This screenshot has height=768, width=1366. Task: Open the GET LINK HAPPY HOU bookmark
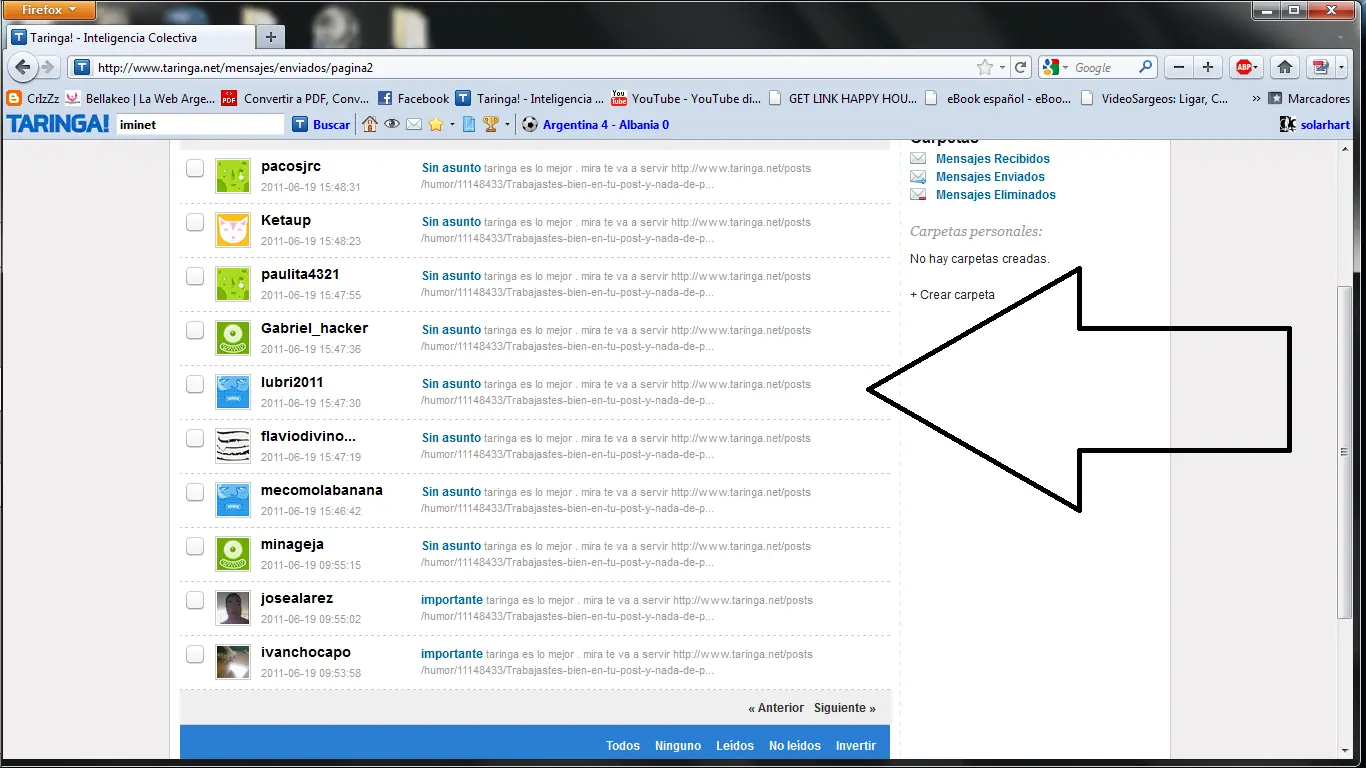843,98
